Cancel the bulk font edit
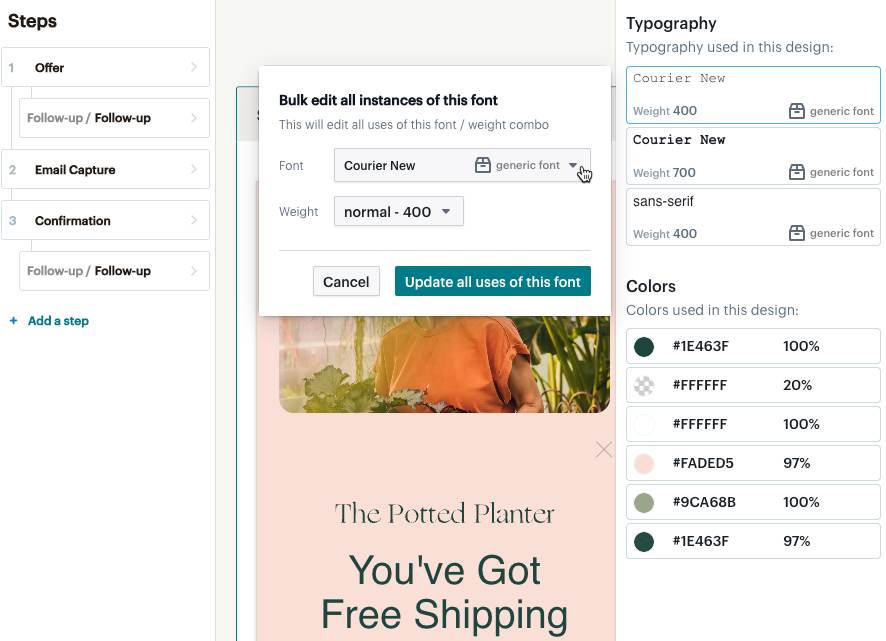Screen dimensions: 886x641 click(x=346, y=281)
